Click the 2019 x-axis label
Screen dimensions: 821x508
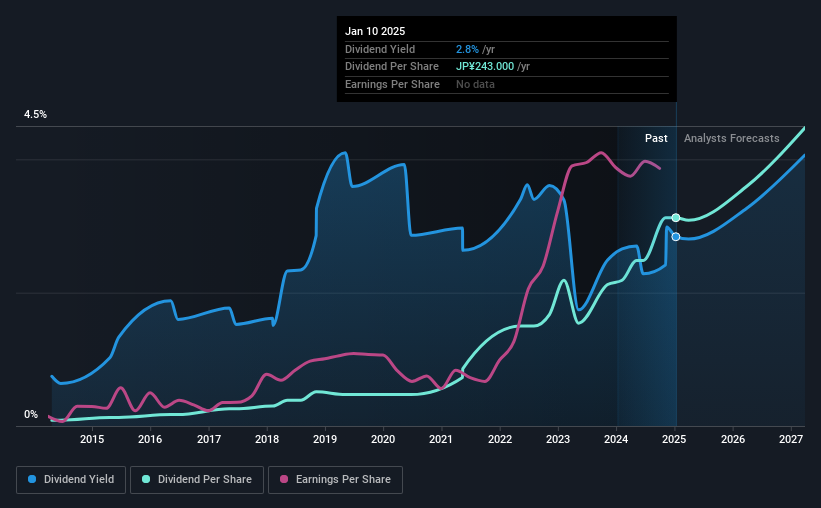325,439
